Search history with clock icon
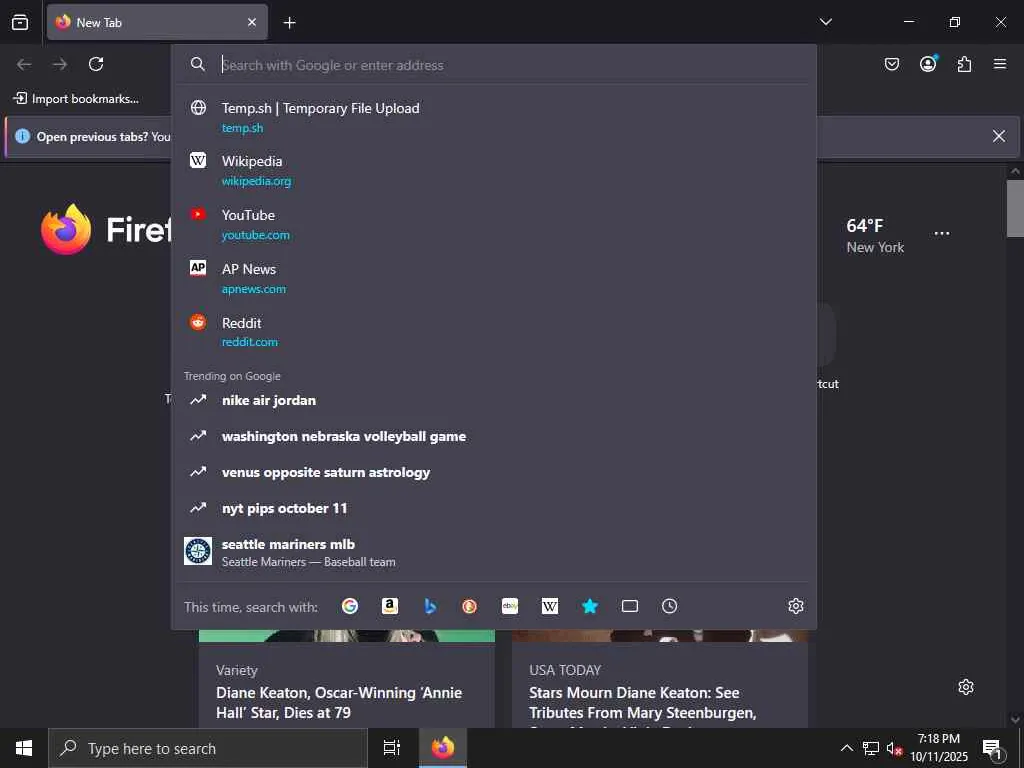This screenshot has width=1024, height=768. 669,606
